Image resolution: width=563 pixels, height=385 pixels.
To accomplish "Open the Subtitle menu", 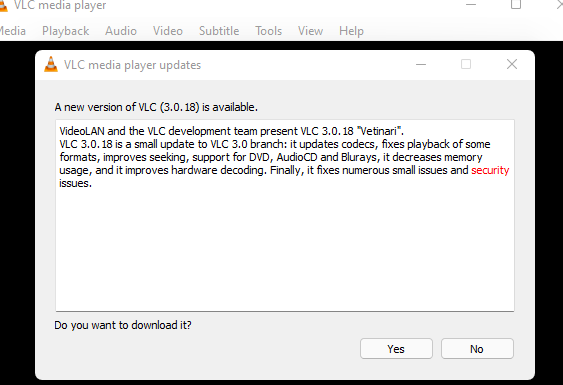I will [x=219, y=31].
